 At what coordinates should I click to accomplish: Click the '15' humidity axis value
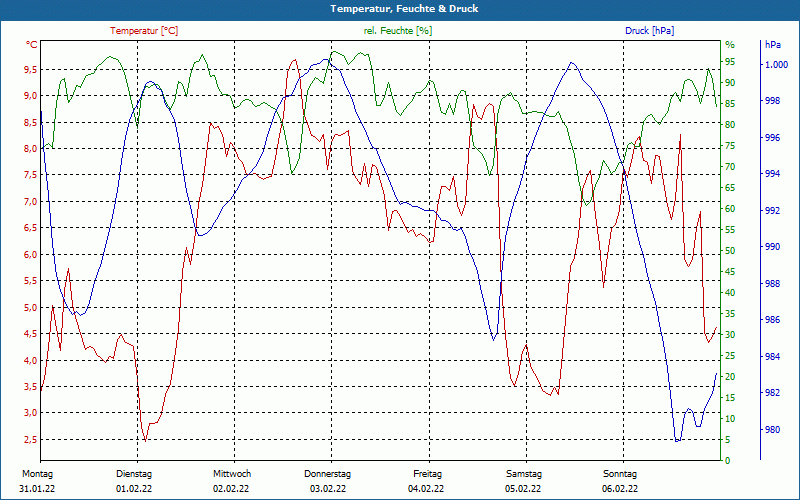(730, 397)
